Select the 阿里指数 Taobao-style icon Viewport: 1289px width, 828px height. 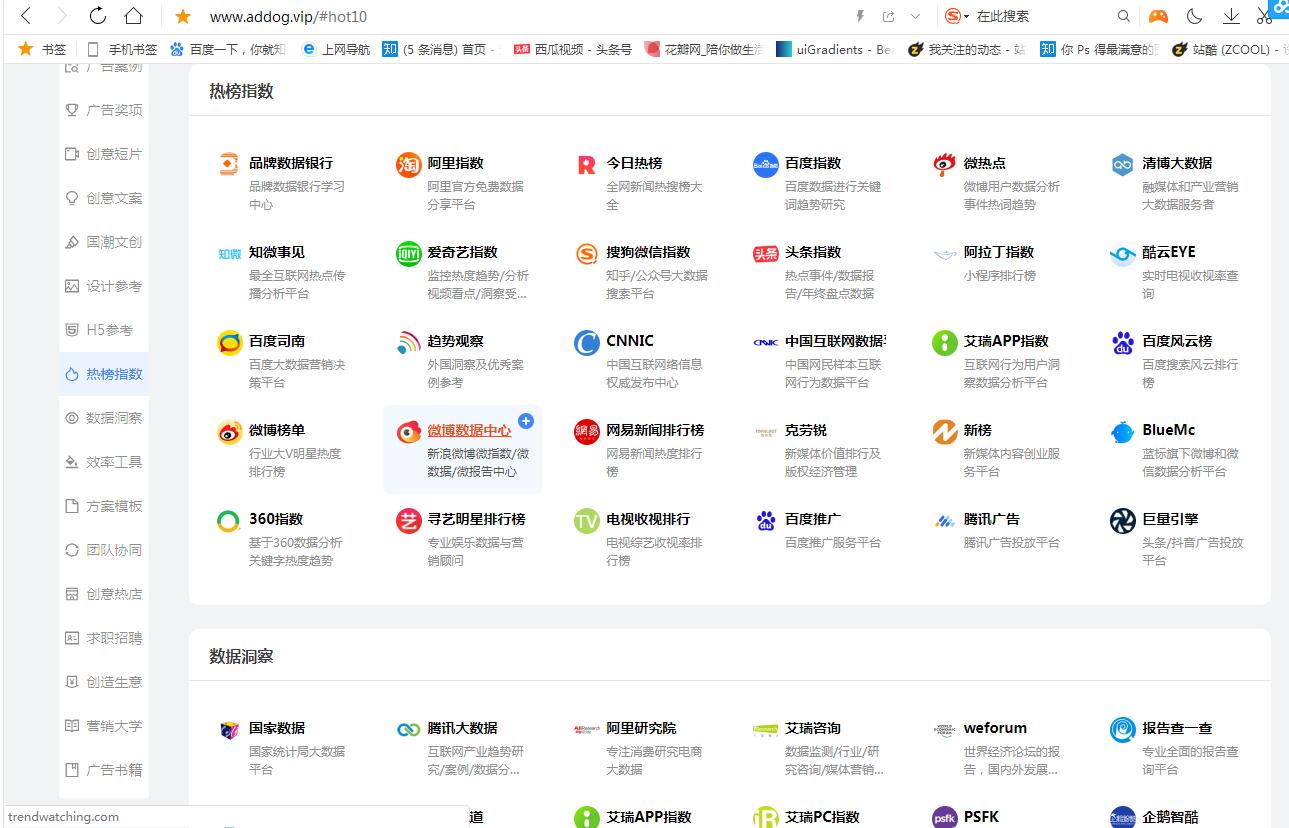click(408, 164)
